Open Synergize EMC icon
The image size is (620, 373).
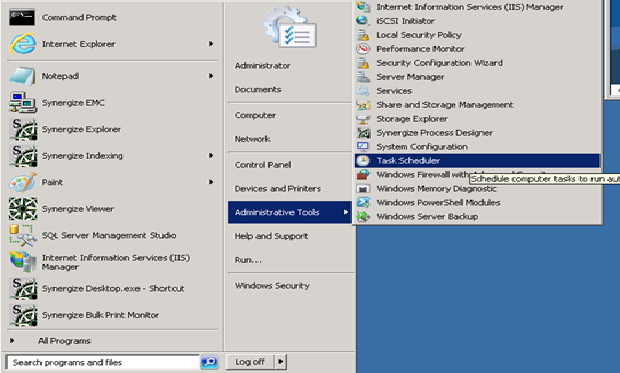point(23,102)
